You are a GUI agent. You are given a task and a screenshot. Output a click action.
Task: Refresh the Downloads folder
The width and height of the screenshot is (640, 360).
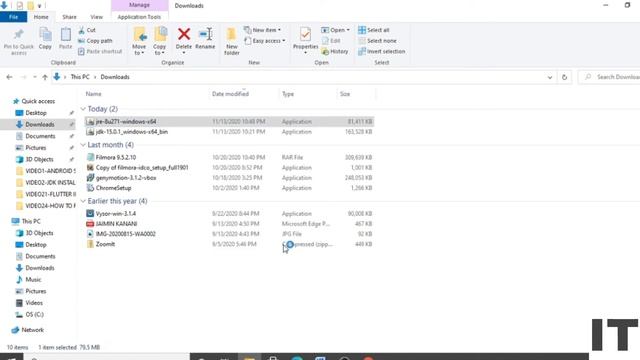[x=564, y=77]
